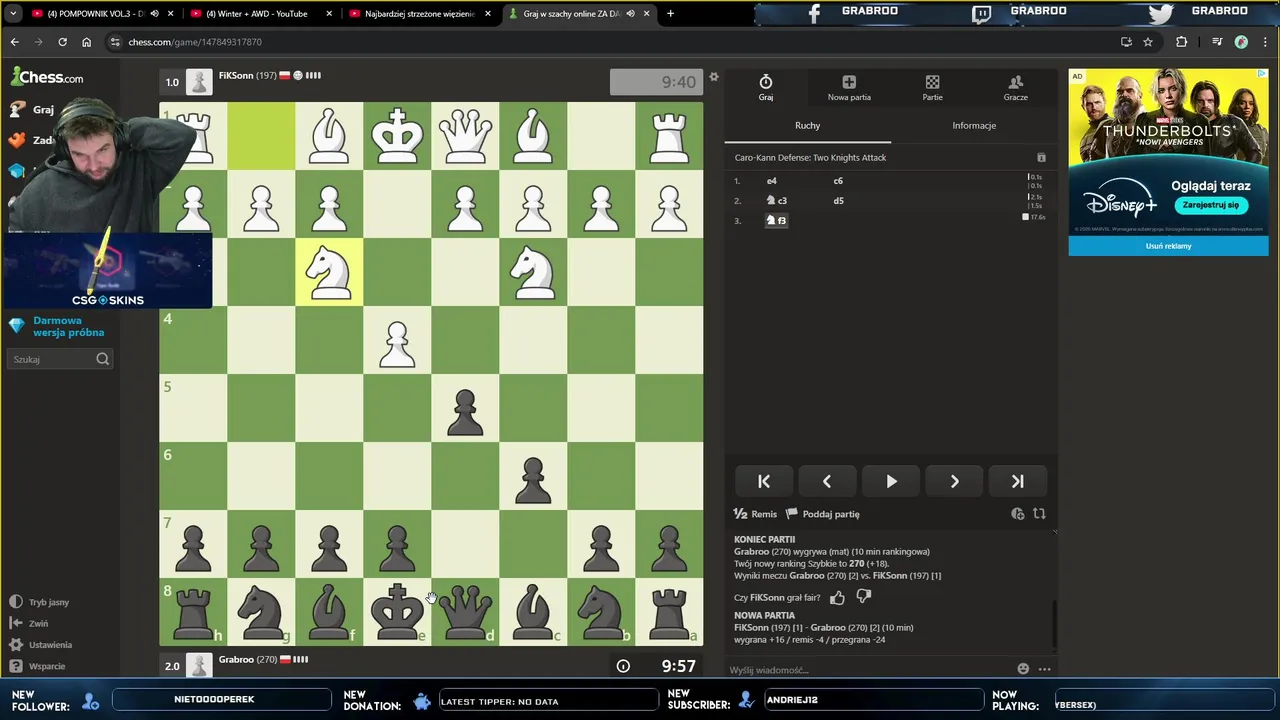Screen dimensions: 1280x720
Task: Jump to last move of game
Action: click(1017, 481)
